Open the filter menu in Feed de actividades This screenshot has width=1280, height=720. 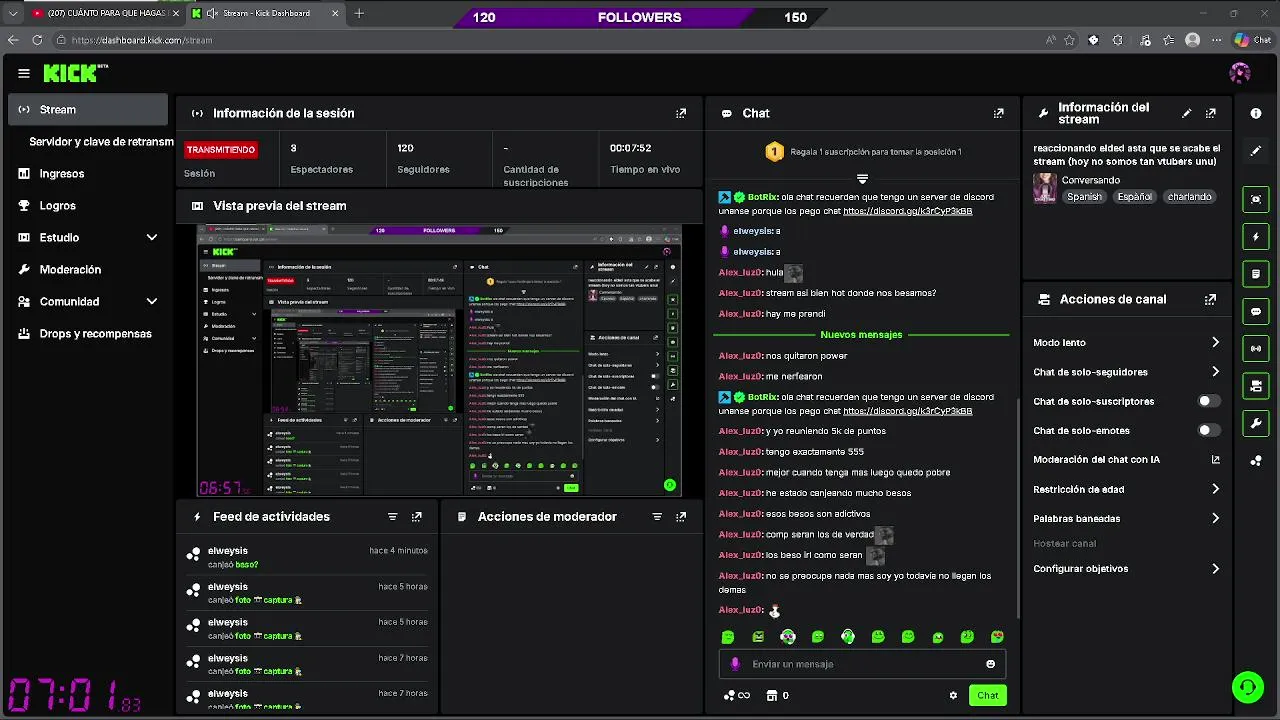392,517
